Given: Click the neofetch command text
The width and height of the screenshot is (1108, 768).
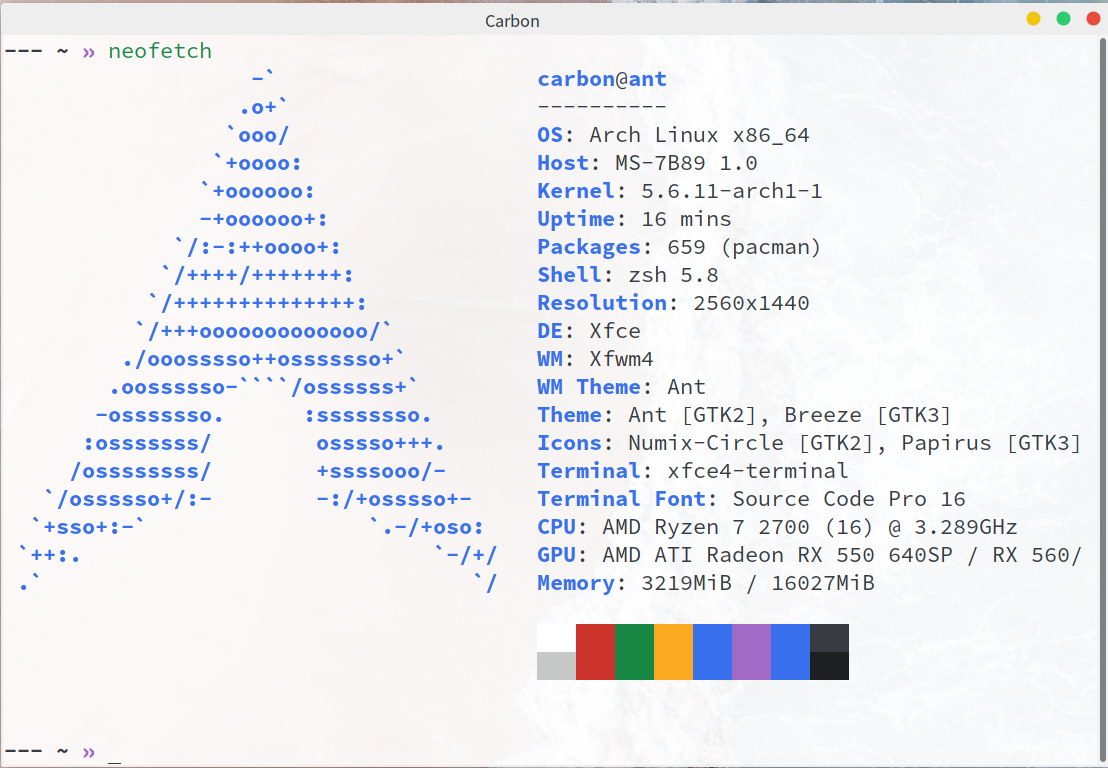Looking at the screenshot, I should click(160, 51).
